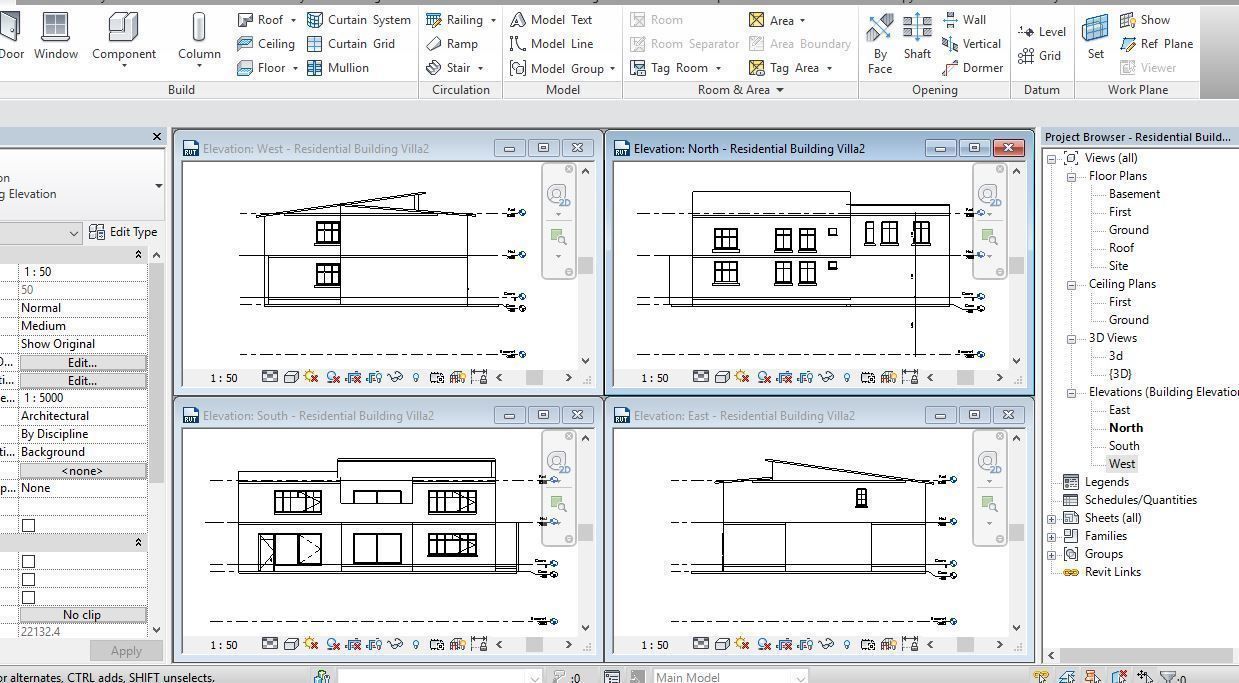Select Revit Links in Project Browser

[1112, 572]
